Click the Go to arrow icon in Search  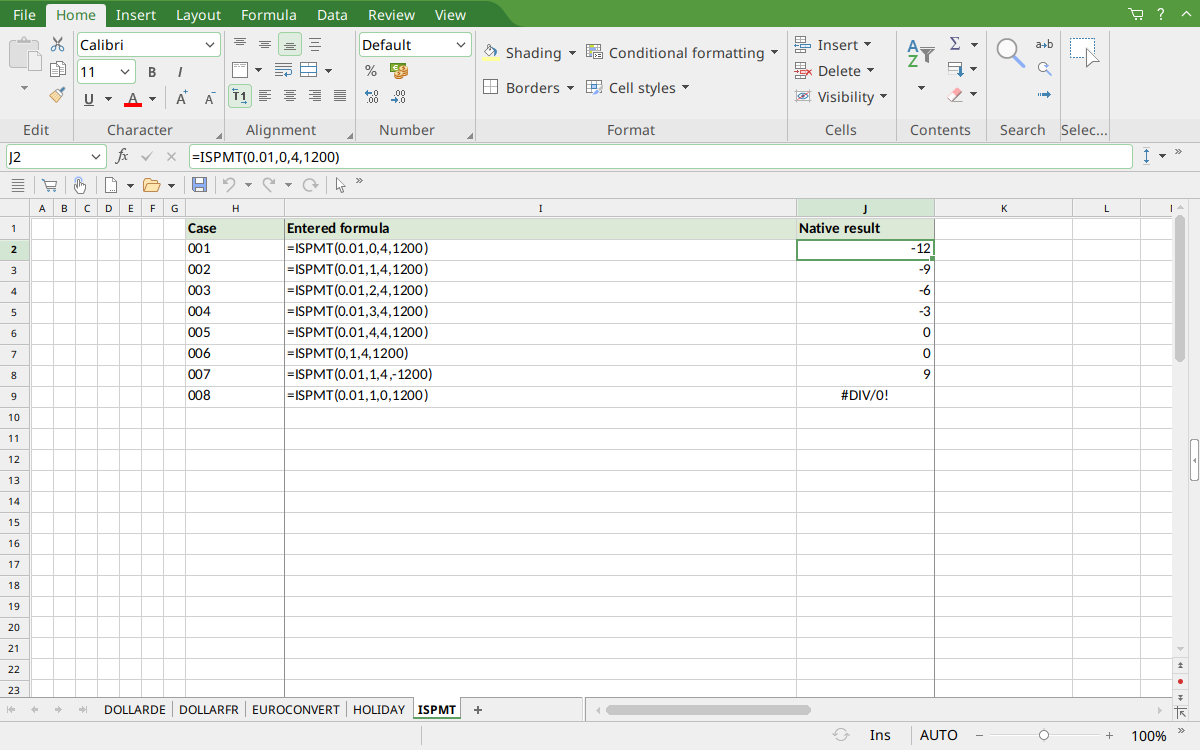(x=1044, y=95)
